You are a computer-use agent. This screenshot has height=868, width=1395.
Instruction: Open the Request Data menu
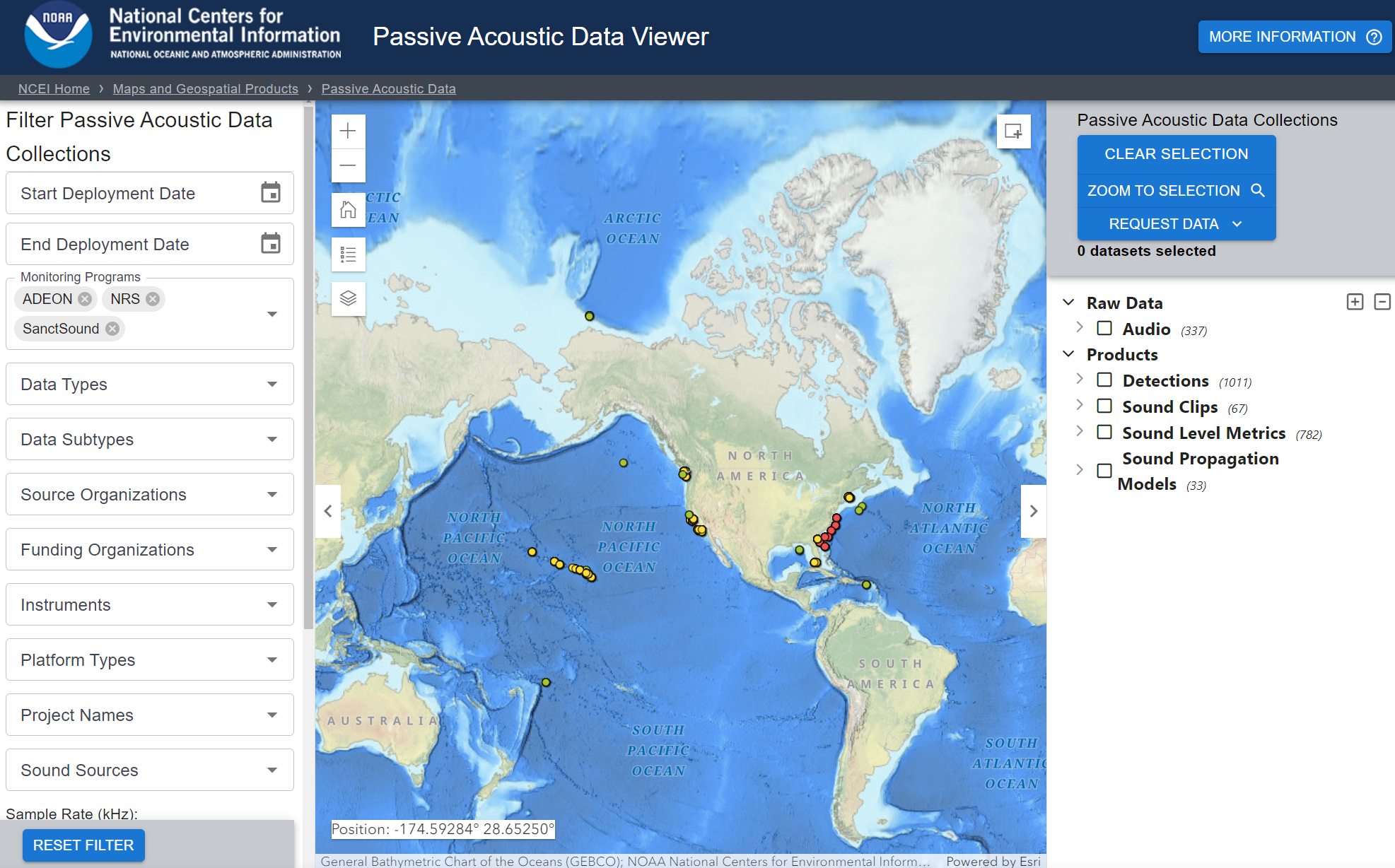(1176, 224)
